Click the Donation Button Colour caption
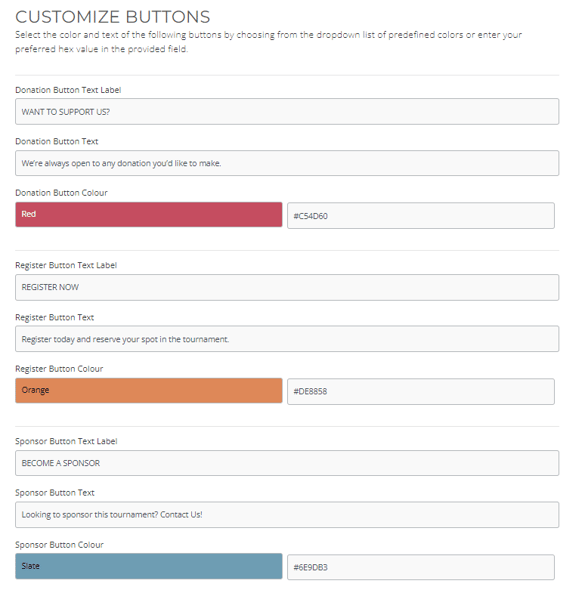This screenshot has height=593, width=585. (x=61, y=193)
